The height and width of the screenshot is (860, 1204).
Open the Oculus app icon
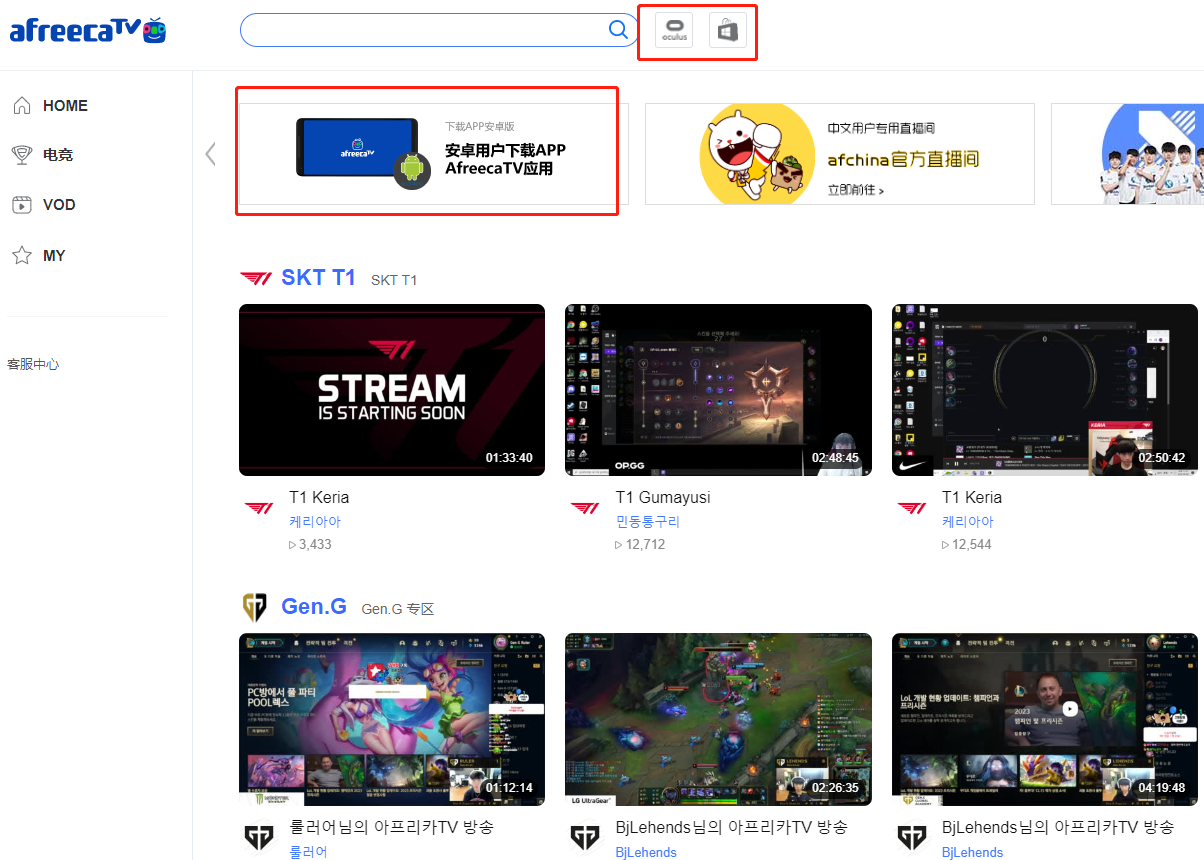pos(674,30)
